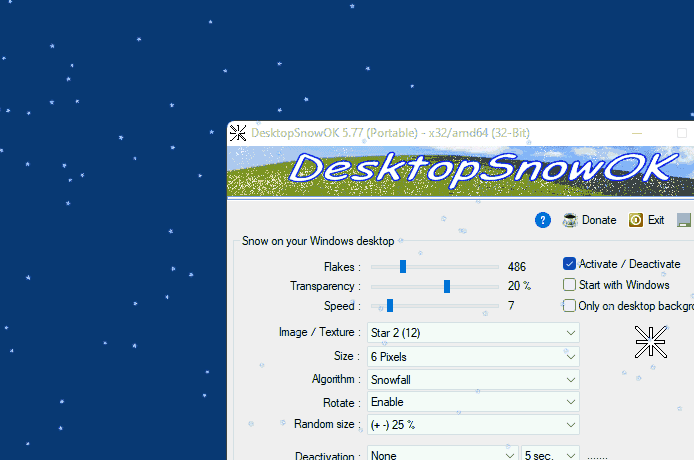Image resolution: width=694 pixels, height=460 pixels.
Task: Click the Snow on your Windows desktop label
Action: pos(318,241)
